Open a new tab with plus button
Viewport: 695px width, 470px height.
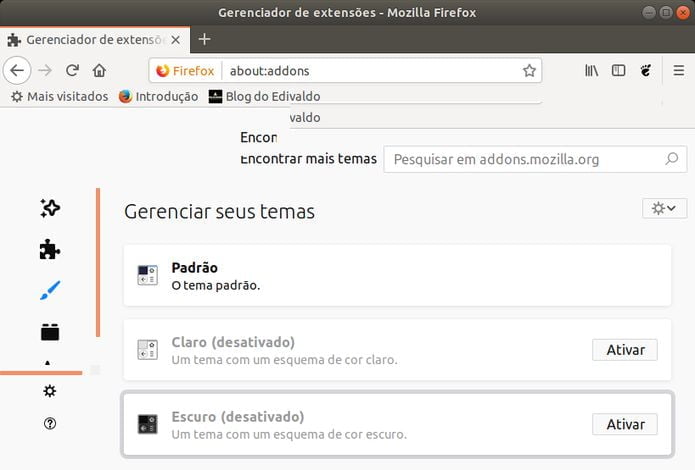tap(204, 39)
